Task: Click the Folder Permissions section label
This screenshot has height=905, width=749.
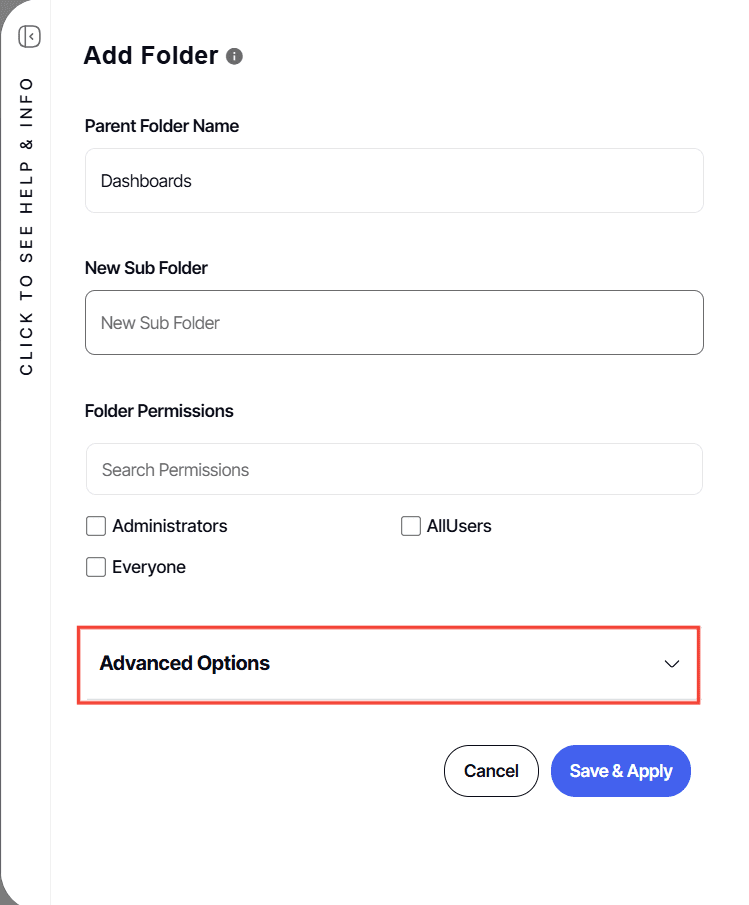Action: pyautogui.click(x=159, y=411)
